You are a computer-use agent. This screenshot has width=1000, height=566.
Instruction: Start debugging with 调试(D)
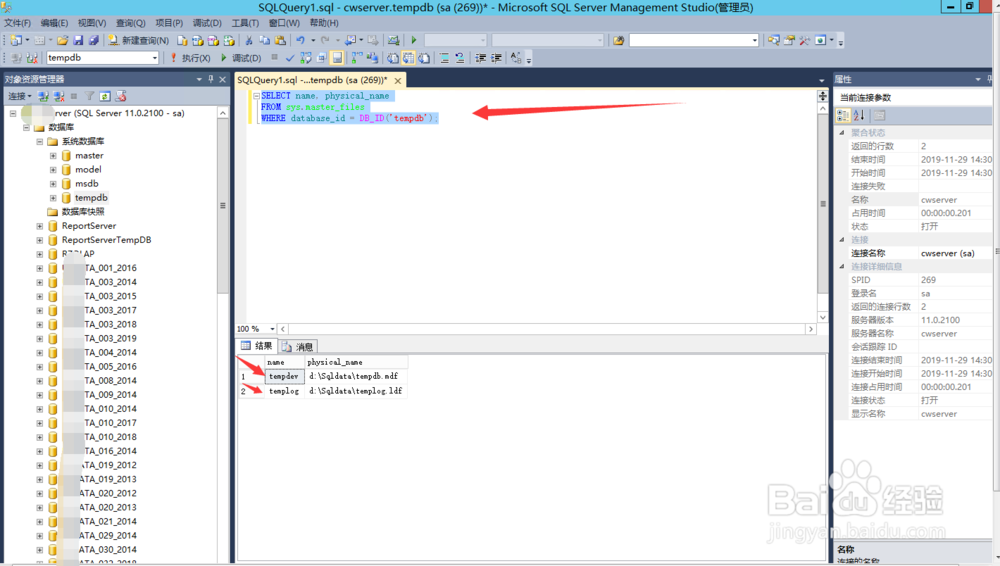point(241,58)
